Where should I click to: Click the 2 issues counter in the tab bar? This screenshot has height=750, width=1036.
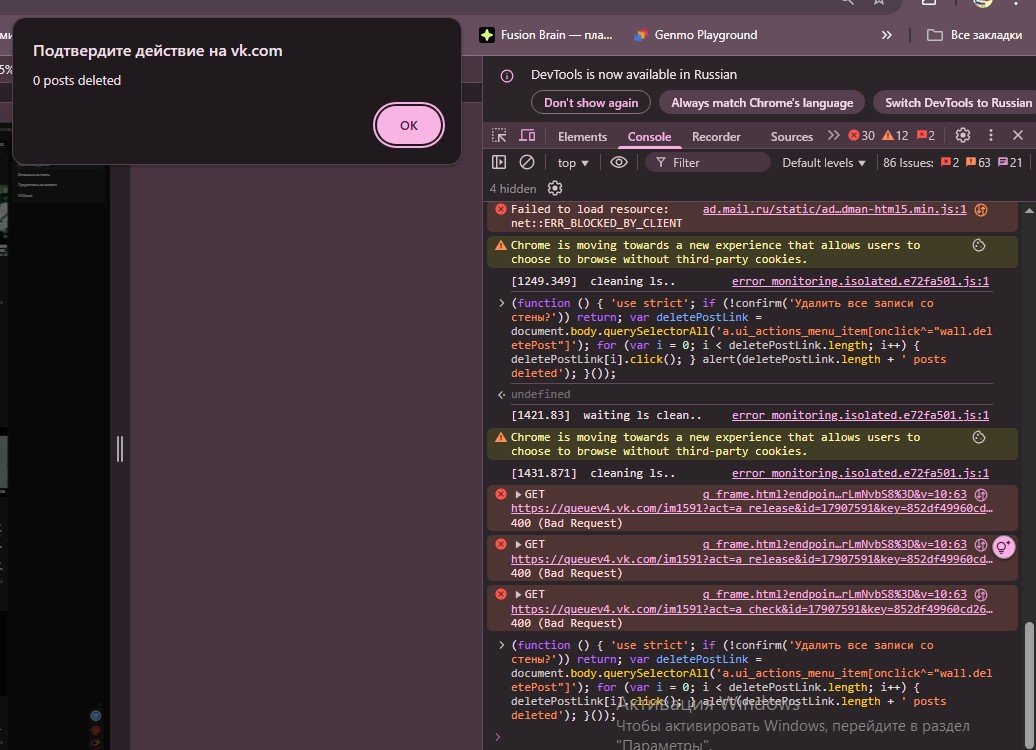926,135
